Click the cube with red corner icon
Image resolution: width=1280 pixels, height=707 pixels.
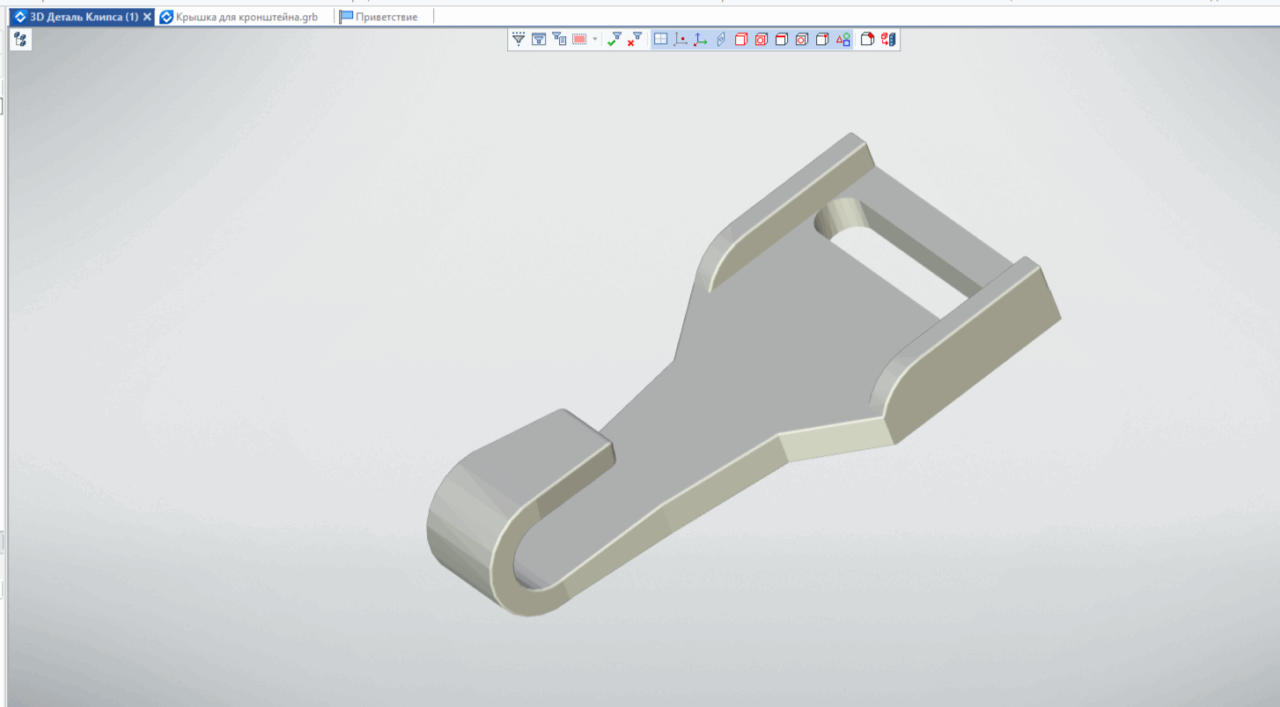tap(867, 39)
